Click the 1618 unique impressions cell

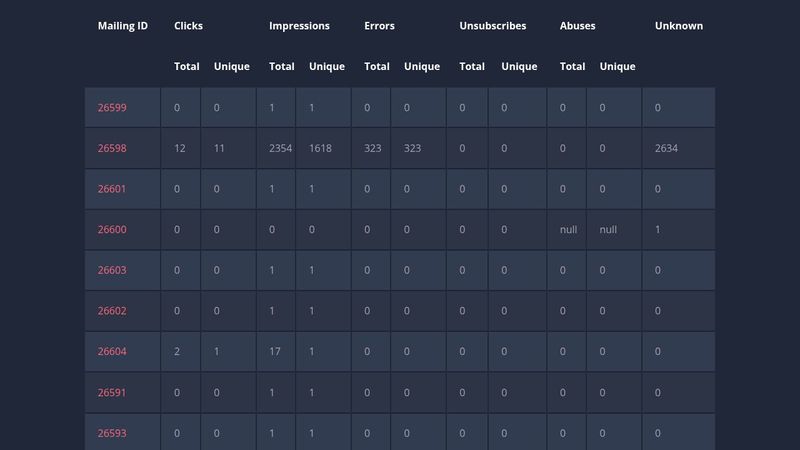322,148
